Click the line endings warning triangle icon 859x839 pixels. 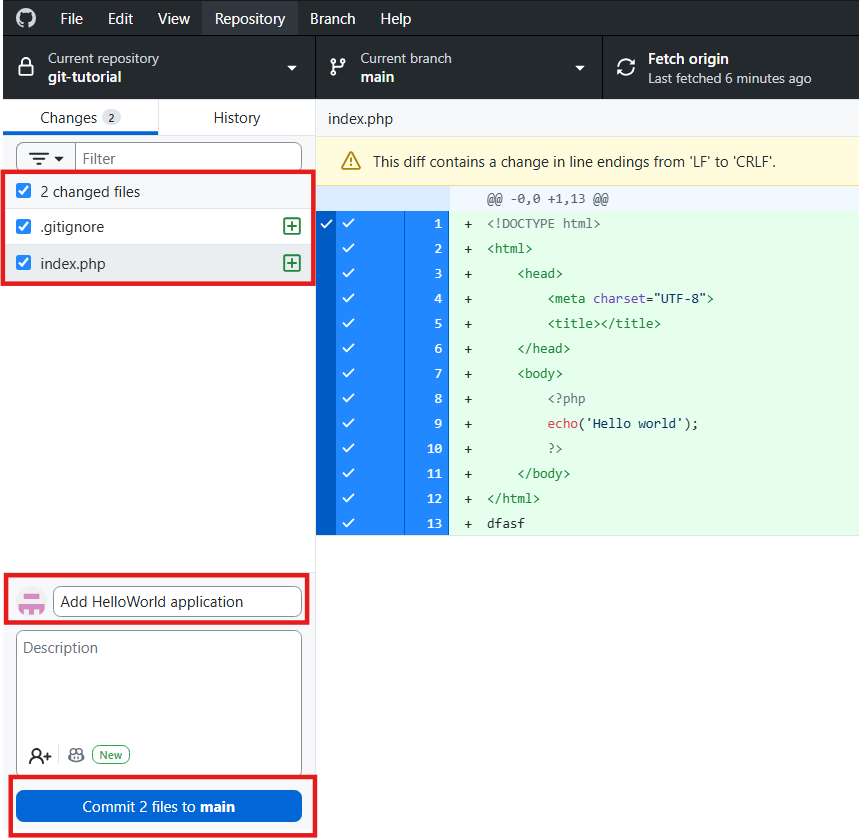[350, 161]
